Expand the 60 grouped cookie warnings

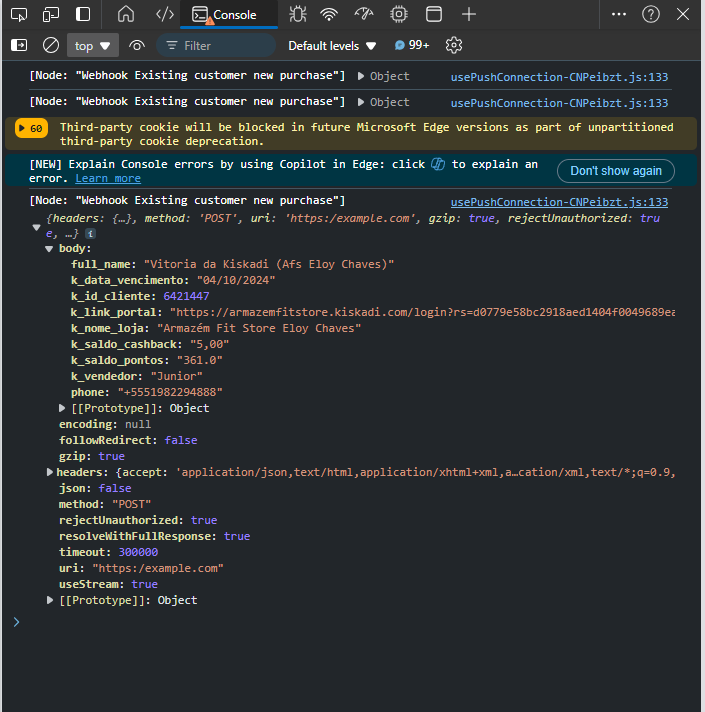click(31, 129)
